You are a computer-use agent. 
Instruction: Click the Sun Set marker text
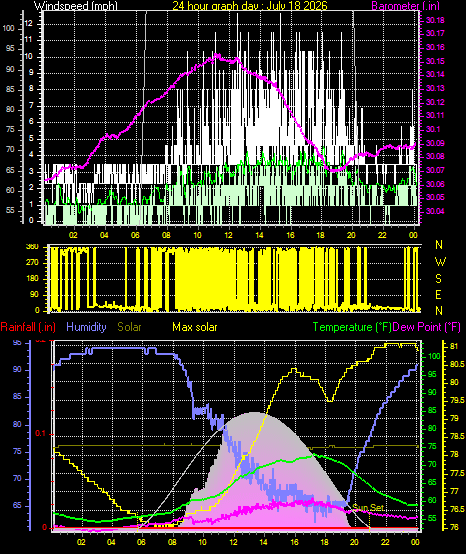pos(368,508)
